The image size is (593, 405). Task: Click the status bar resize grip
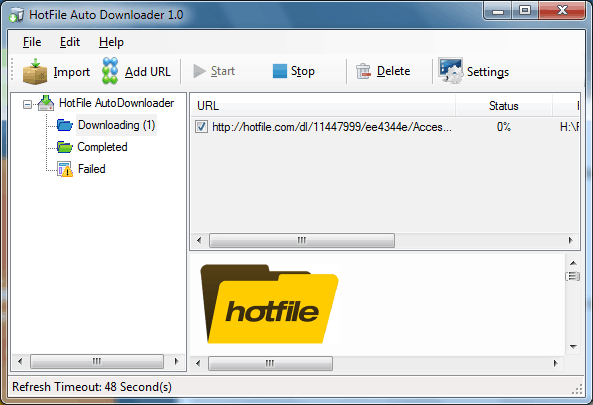pos(577,389)
